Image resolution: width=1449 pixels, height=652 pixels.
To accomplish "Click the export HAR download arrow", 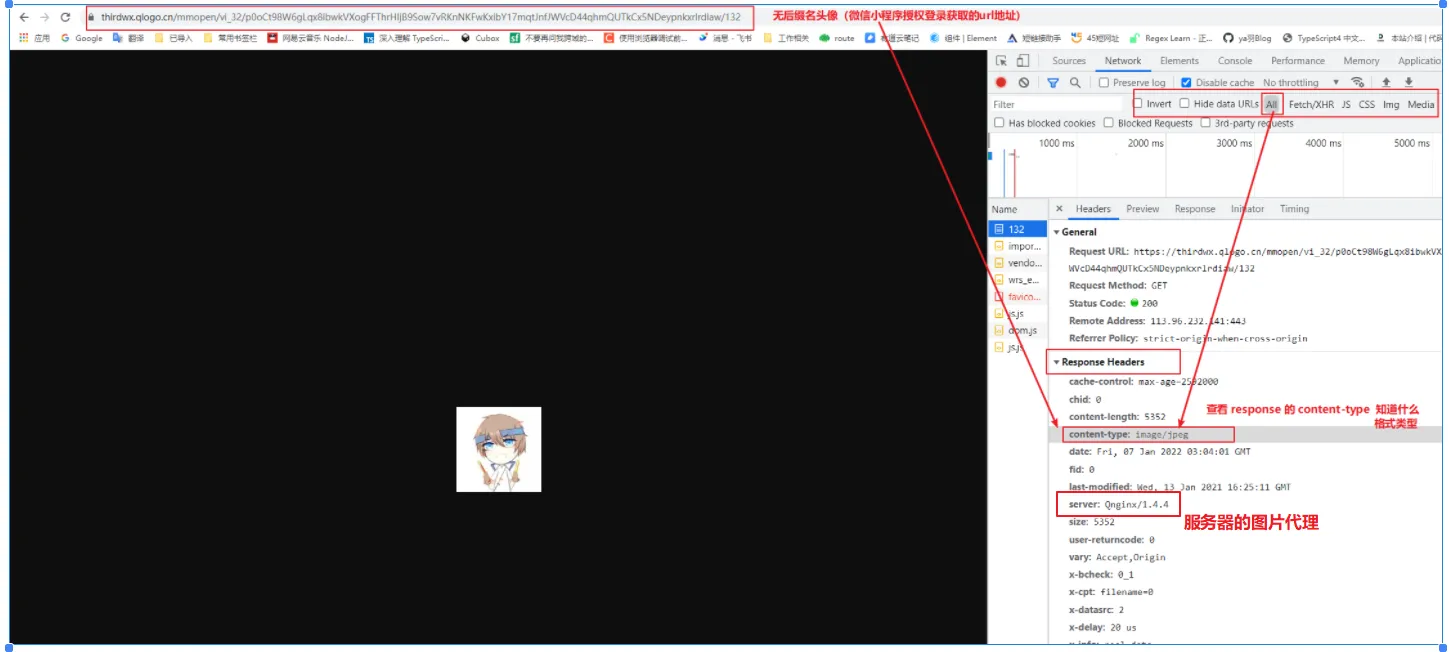I will tap(1409, 83).
